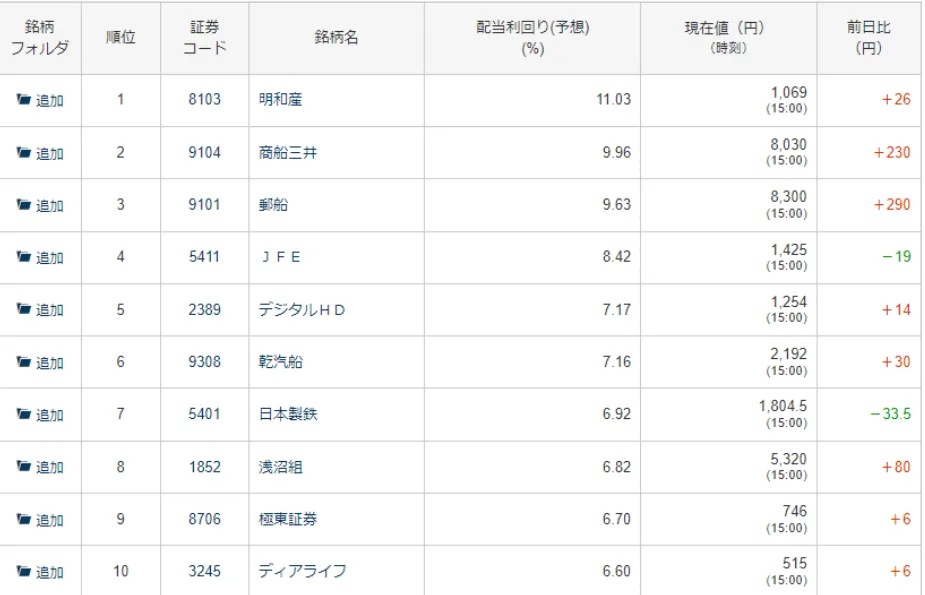Image resolution: width=925 pixels, height=595 pixels.
Task: Select dividend yield value 8.42
Action: click(616, 257)
